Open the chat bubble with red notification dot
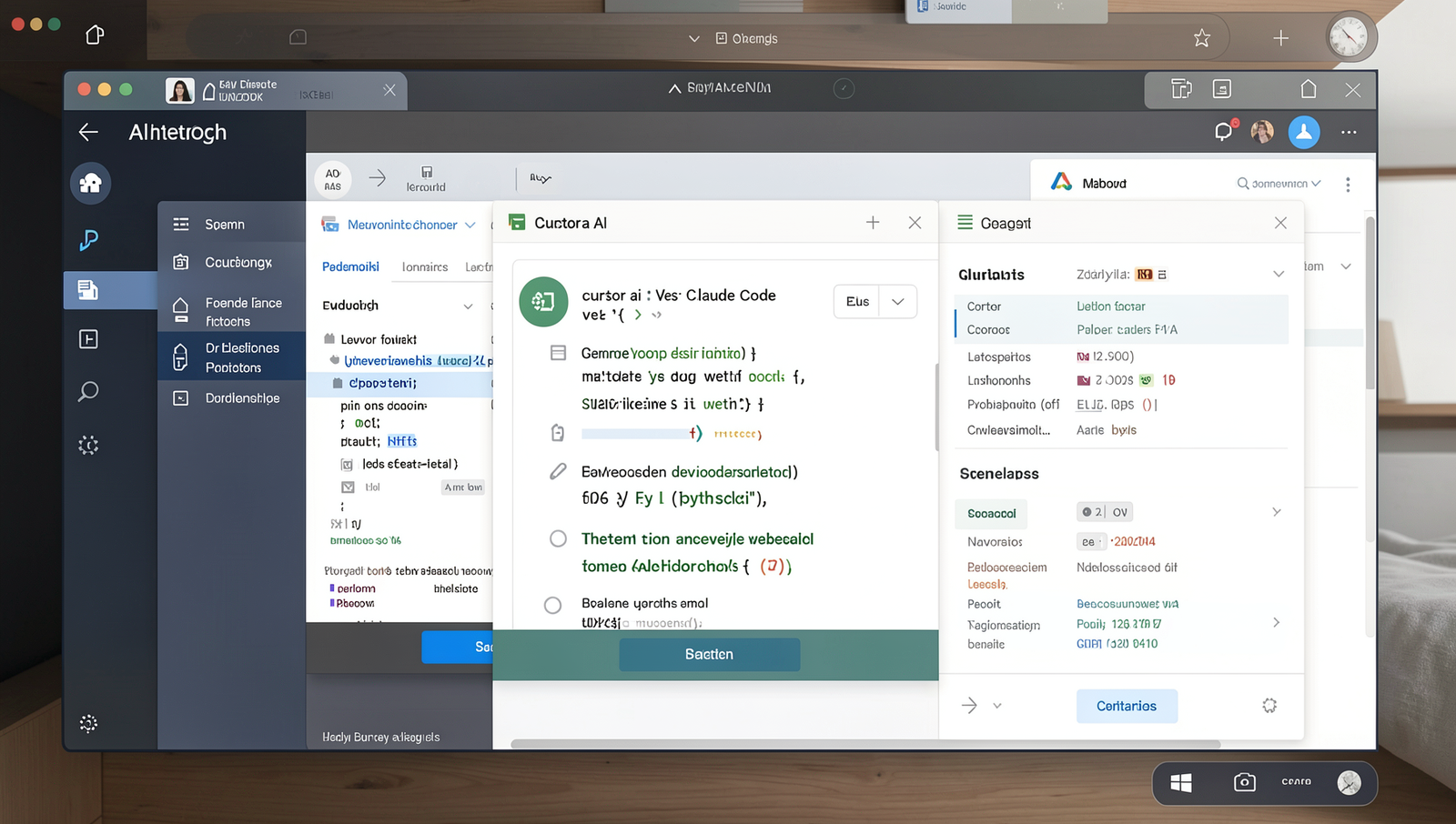The image size is (1456, 824). click(1224, 131)
